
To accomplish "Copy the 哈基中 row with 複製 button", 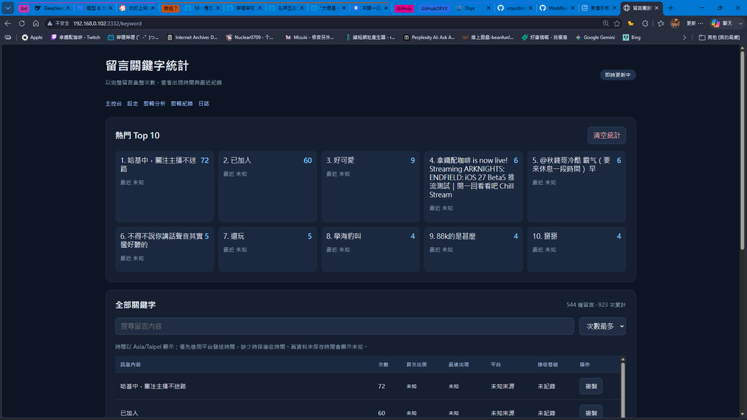I will click(591, 386).
